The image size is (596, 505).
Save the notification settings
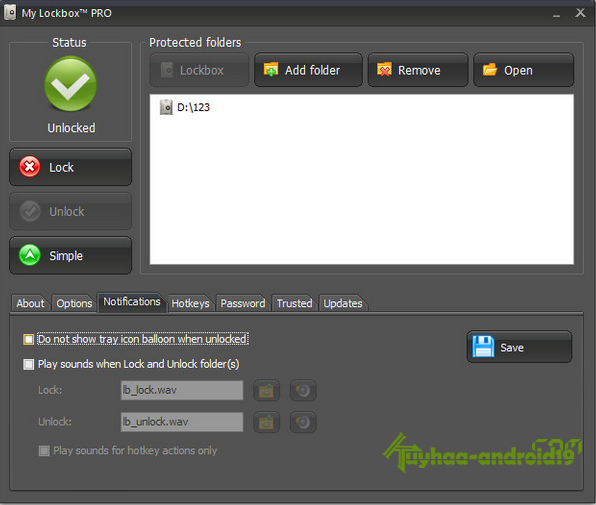[x=519, y=347]
